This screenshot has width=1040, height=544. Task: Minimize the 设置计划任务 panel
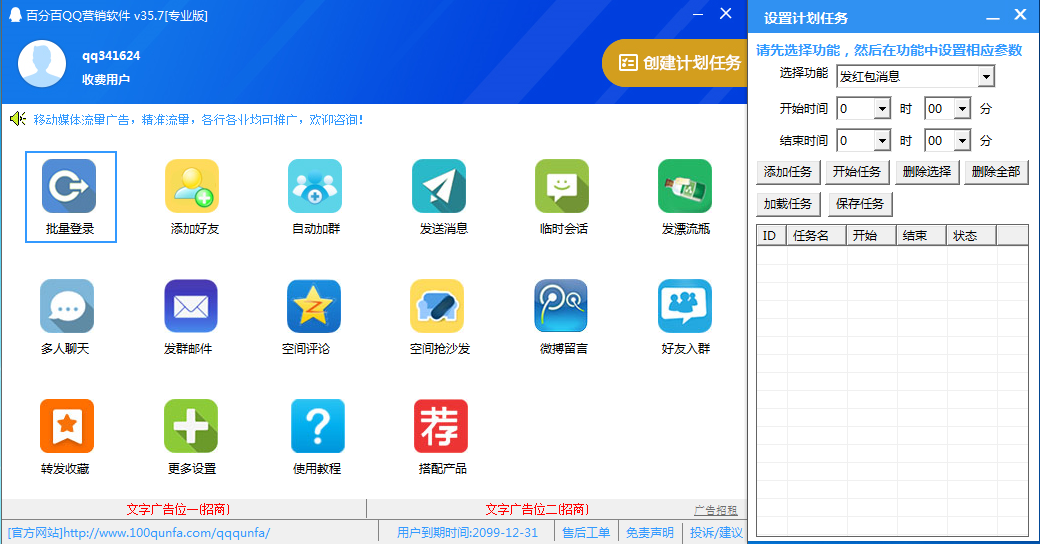point(992,17)
